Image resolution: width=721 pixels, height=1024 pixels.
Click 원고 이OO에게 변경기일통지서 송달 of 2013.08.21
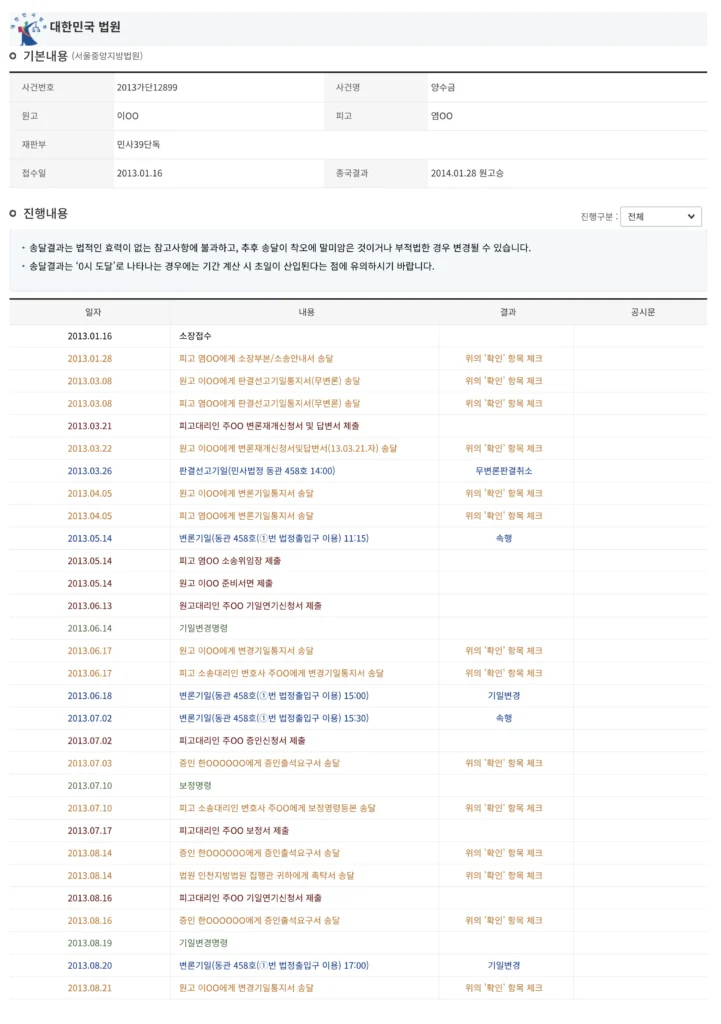tap(246, 988)
